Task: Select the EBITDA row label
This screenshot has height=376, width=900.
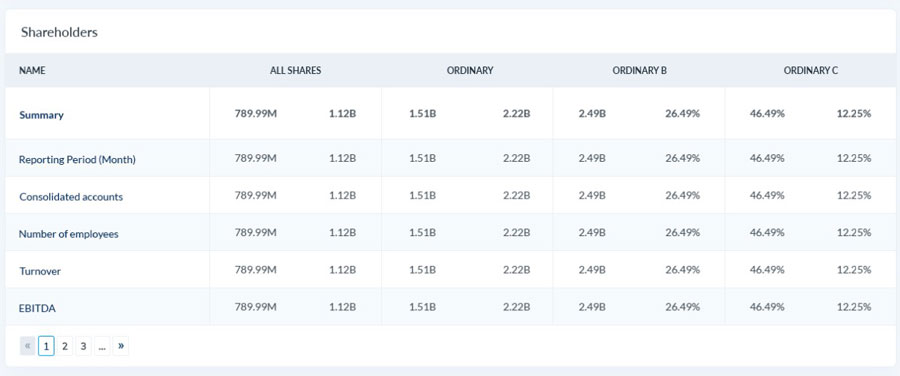Action: pyautogui.click(x=37, y=308)
